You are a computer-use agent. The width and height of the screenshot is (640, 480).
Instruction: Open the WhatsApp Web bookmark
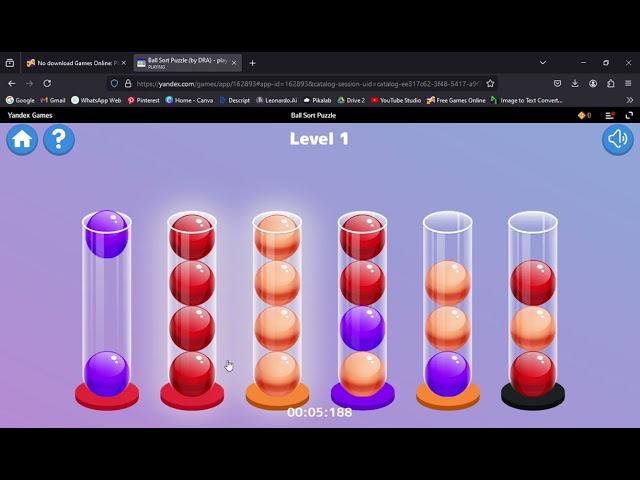pyautogui.click(x=96, y=100)
